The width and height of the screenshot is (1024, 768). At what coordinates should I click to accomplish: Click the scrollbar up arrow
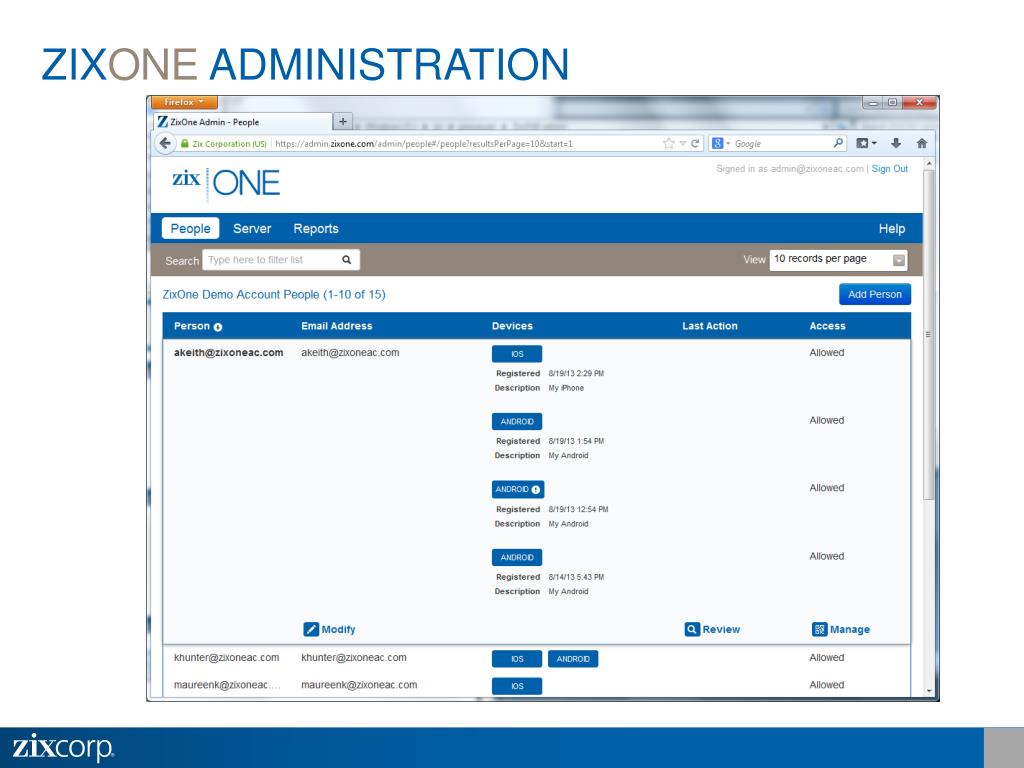click(x=929, y=161)
